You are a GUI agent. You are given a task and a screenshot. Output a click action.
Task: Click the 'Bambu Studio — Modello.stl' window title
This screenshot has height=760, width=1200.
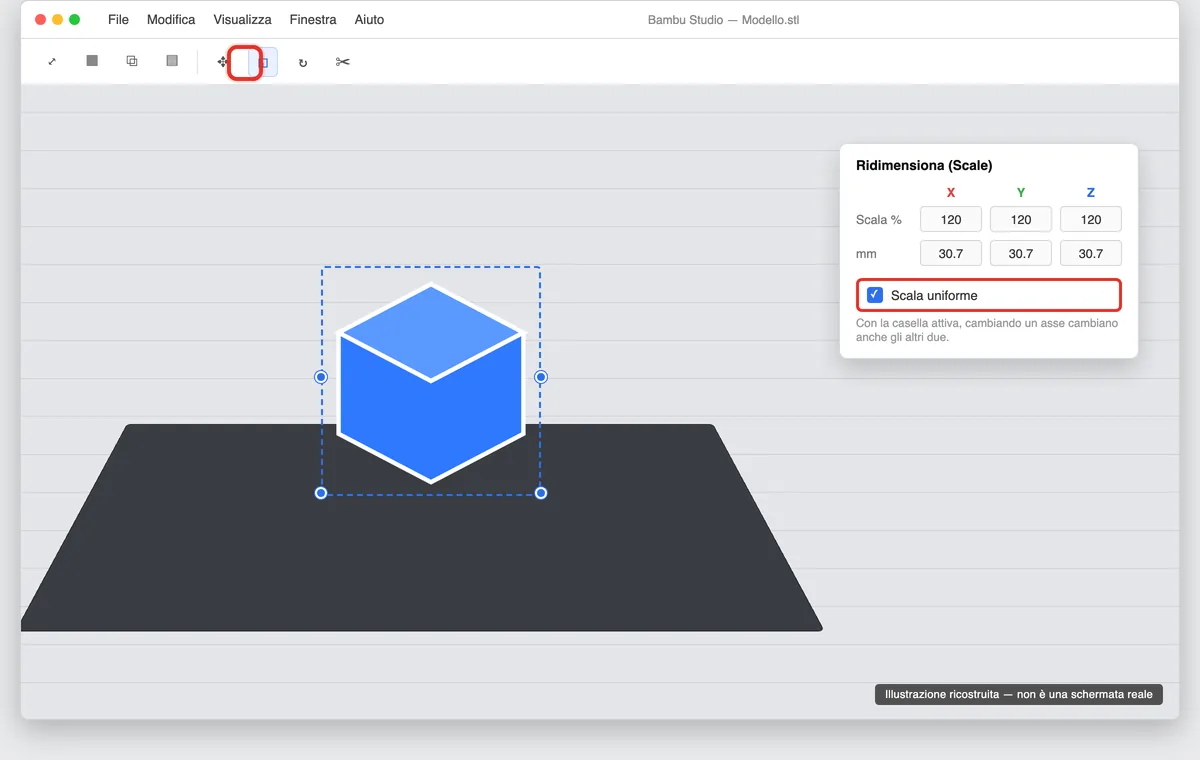723,20
